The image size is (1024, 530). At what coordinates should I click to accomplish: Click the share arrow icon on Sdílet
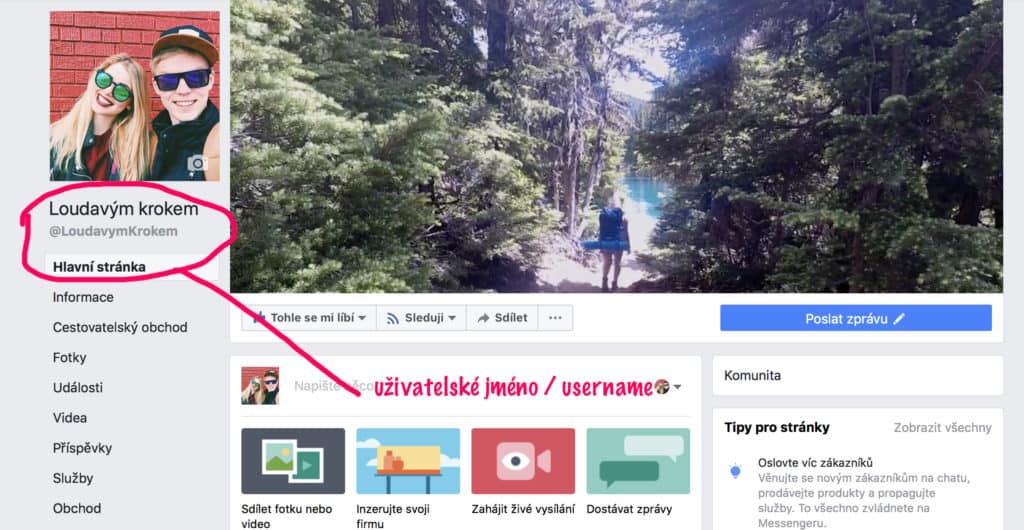point(483,319)
